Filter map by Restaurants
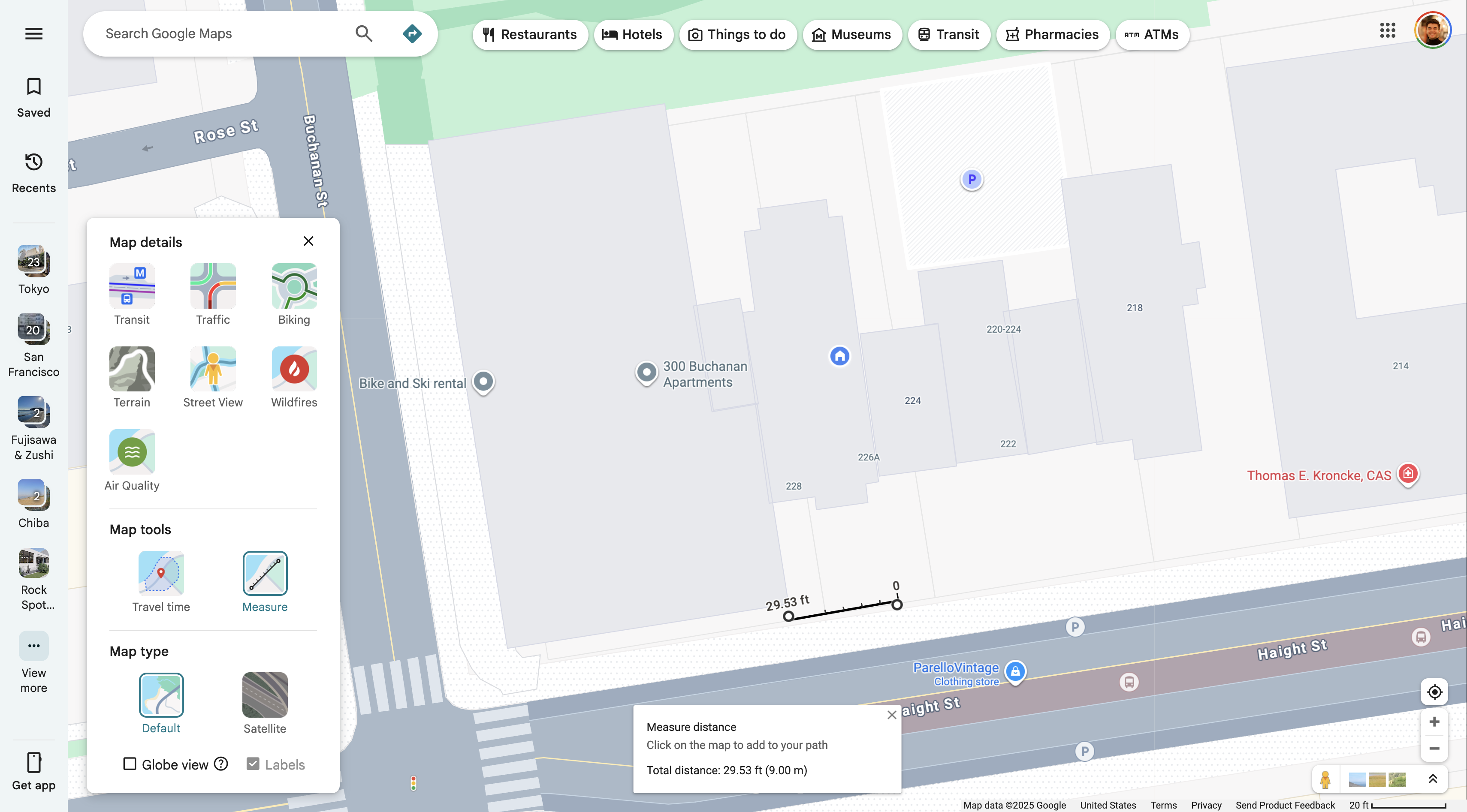The image size is (1467, 812). coord(530,35)
